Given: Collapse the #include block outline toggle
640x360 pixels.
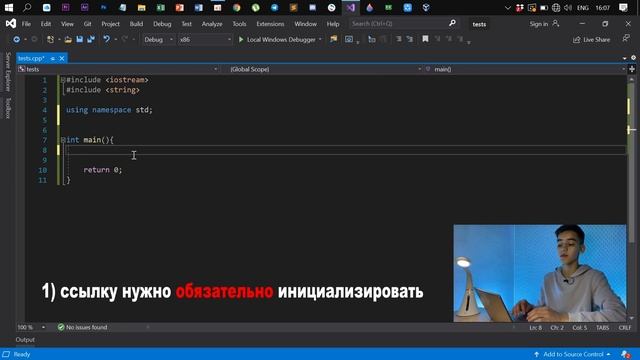Looking at the screenshot, I should tap(63, 80).
